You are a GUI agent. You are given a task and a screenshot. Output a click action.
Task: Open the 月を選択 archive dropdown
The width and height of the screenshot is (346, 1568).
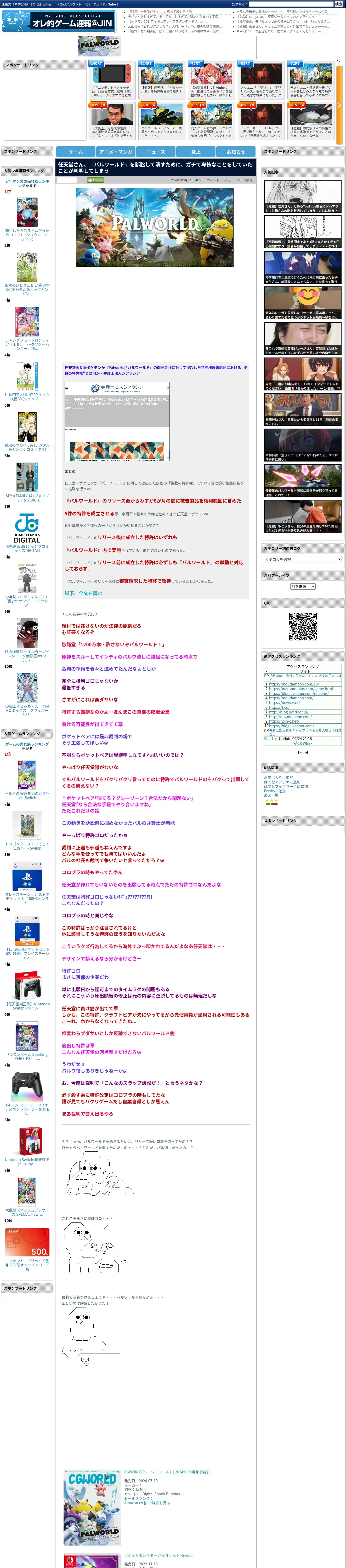coord(303,587)
